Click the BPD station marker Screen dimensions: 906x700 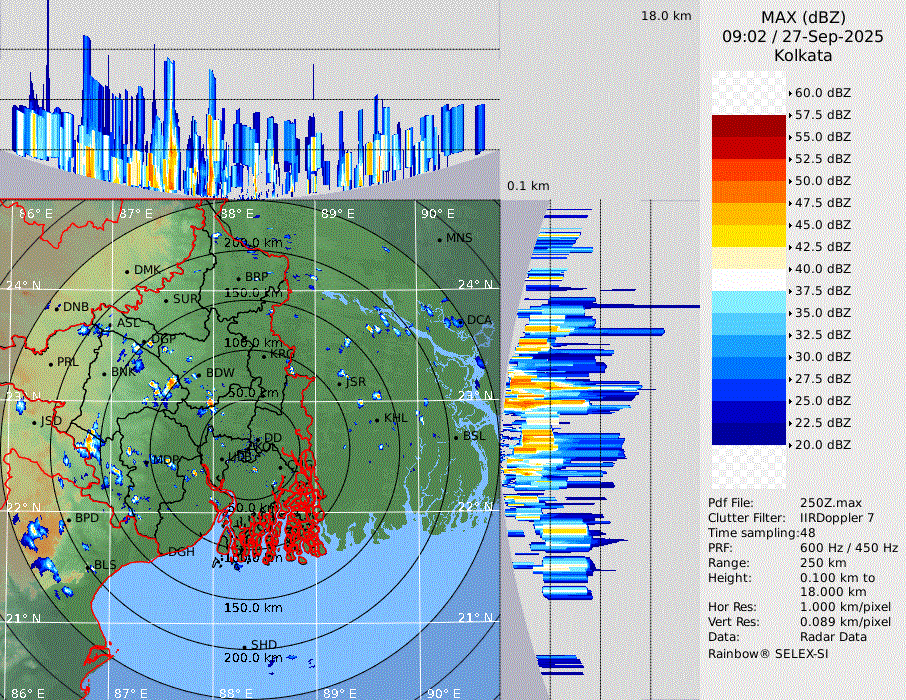pos(68,519)
